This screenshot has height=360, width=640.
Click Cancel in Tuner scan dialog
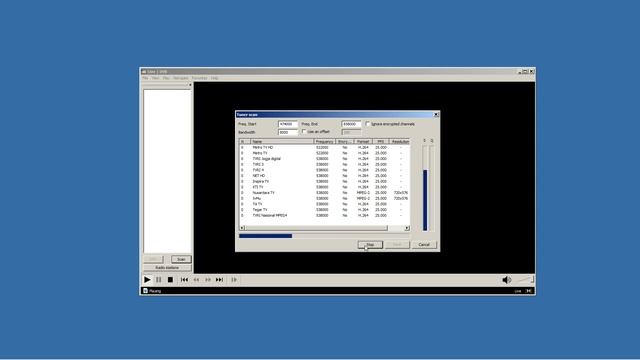pyautogui.click(x=424, y=244)
